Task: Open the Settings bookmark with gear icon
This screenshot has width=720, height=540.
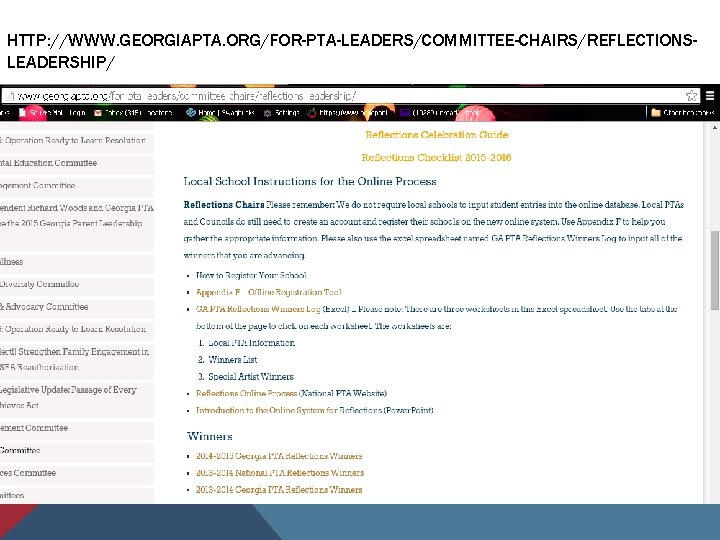Action: tap(281, 112)
